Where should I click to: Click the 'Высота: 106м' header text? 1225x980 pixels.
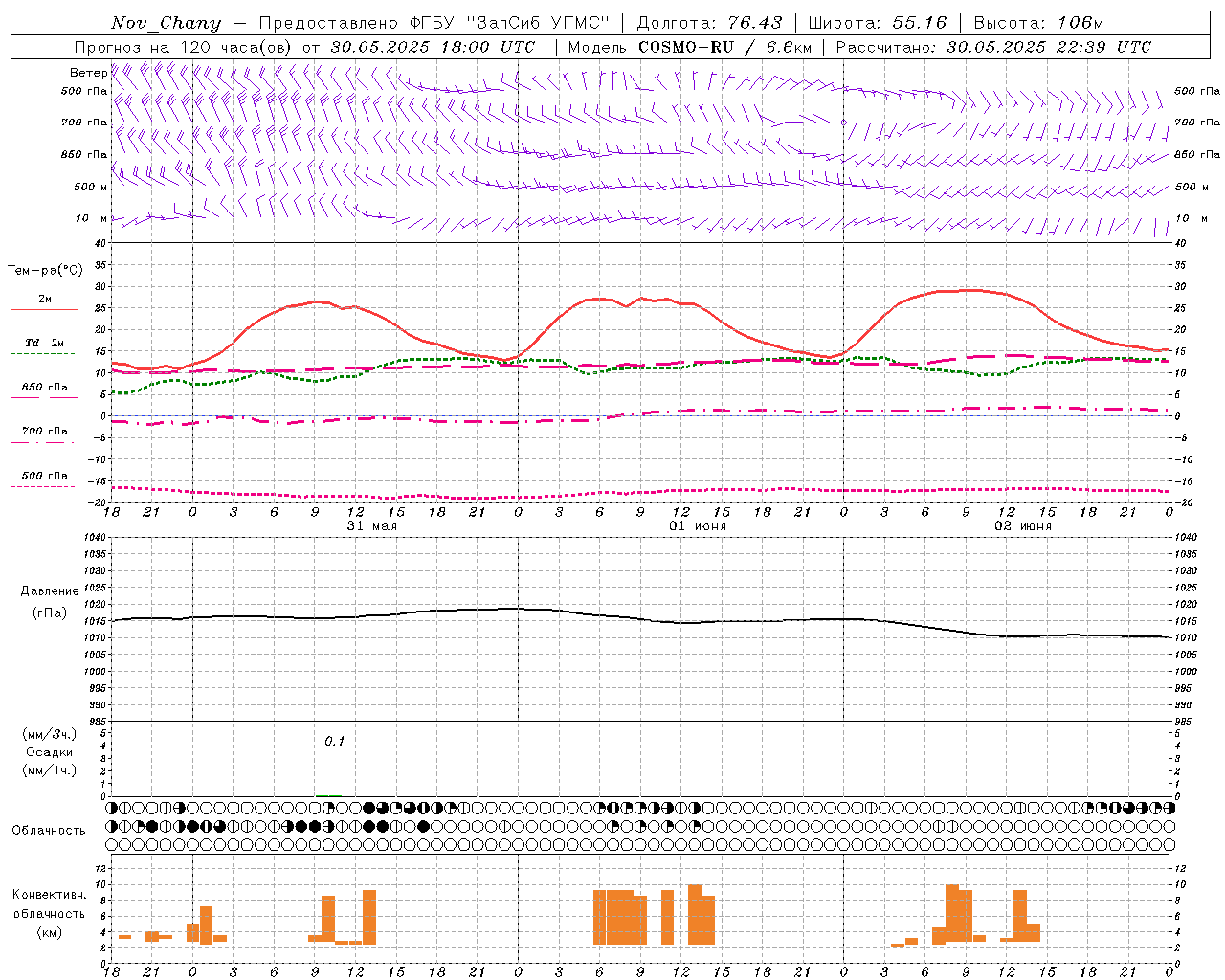coord(1038,23)
